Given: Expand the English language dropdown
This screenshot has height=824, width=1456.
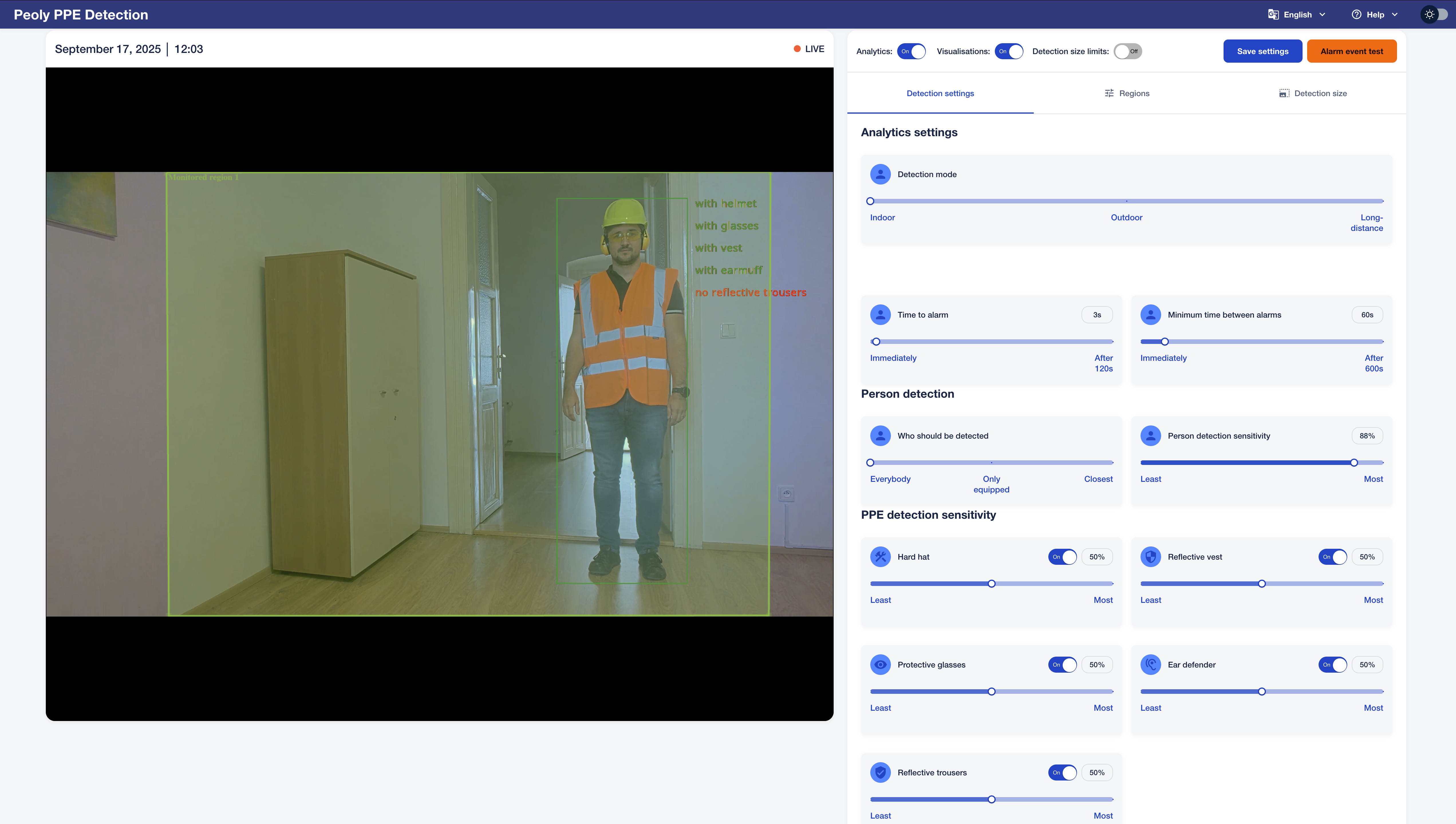Looking at the screenshot, I should 1322,15.
